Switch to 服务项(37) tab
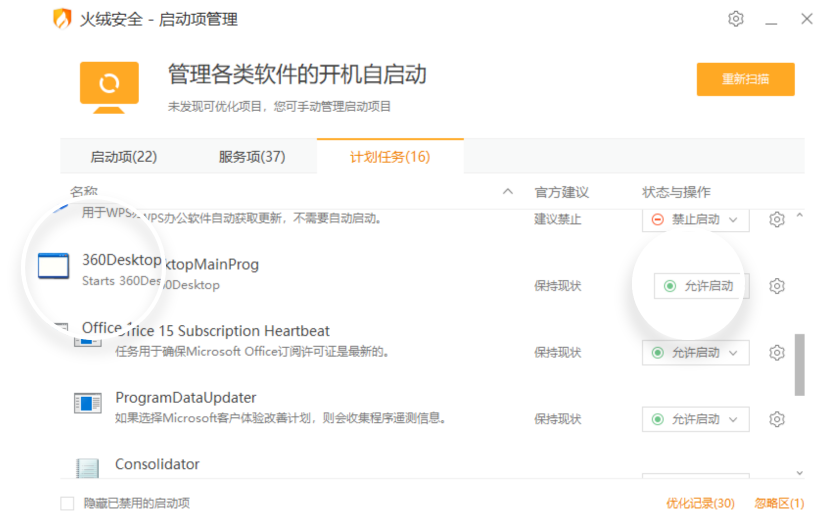831x528 pixels. [252, 157]
